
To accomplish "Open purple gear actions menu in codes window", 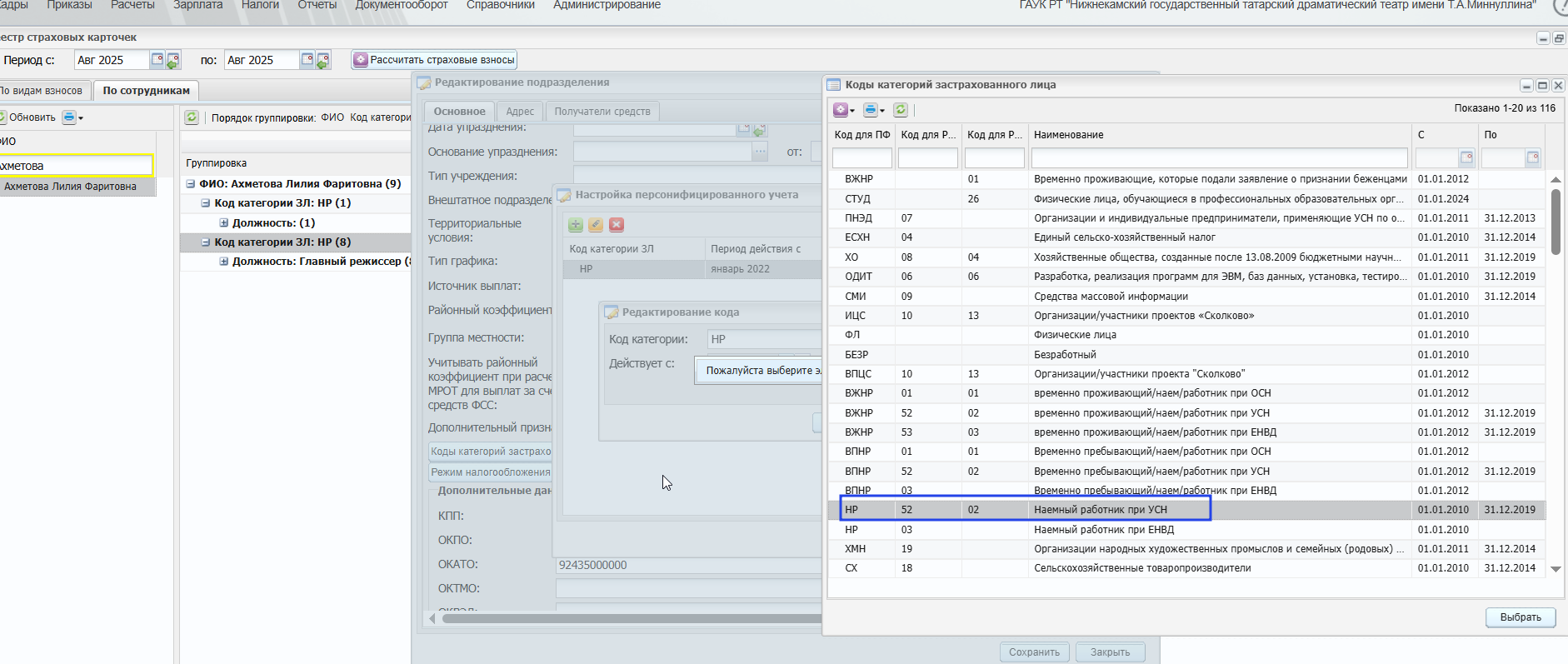I will tap(843, 110).
